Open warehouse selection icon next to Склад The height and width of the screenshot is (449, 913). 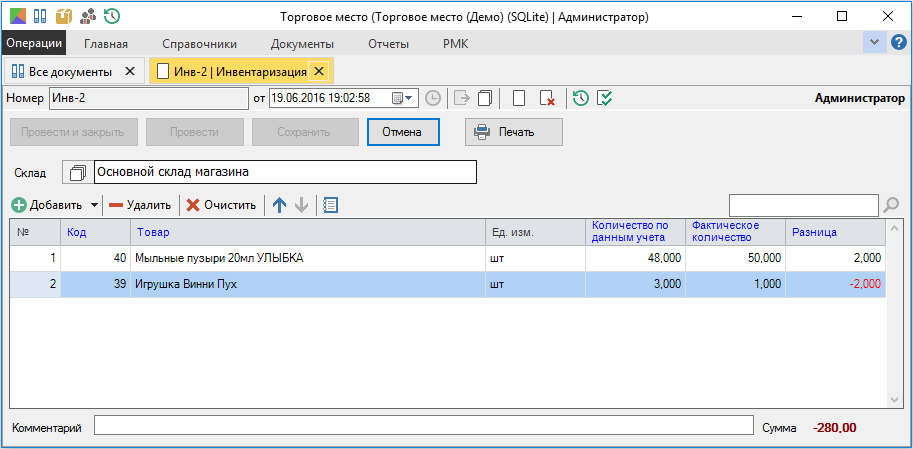77,172
